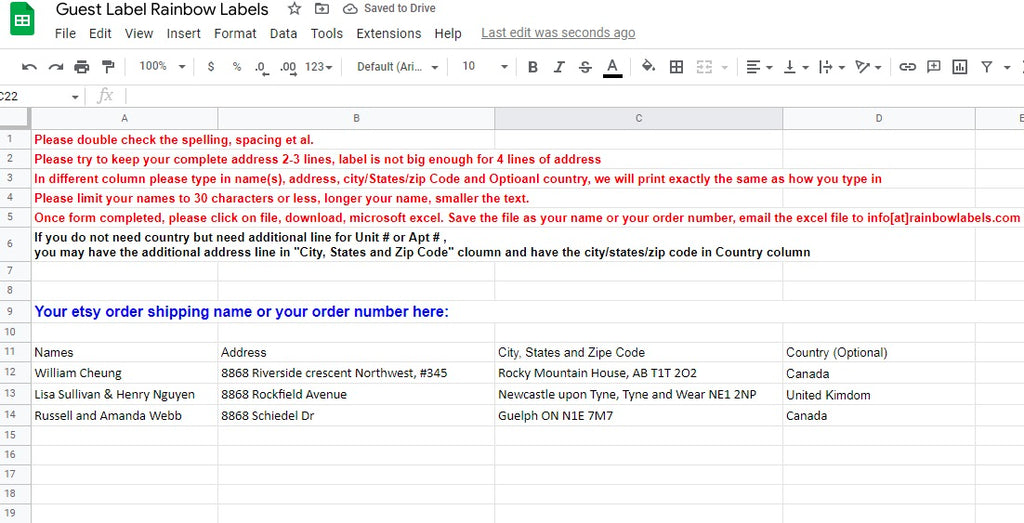The height and width of the screenshot is (523, 1024).
Task: Open text rotation dropdown
Action: click(x=869, y=67)
